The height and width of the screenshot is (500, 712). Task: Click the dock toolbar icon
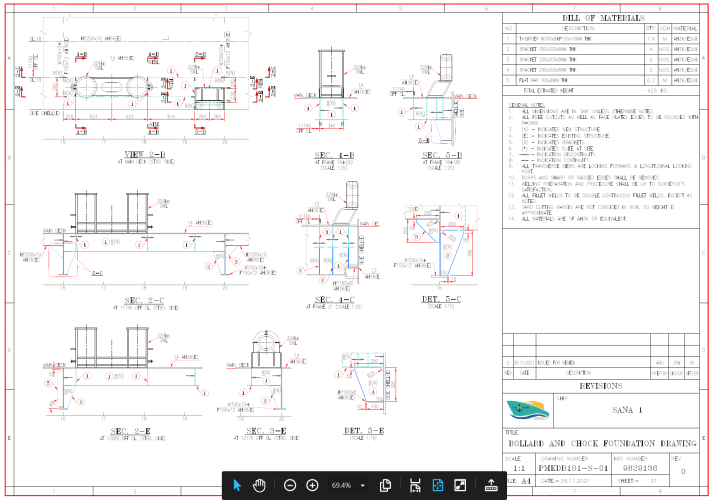491,485
